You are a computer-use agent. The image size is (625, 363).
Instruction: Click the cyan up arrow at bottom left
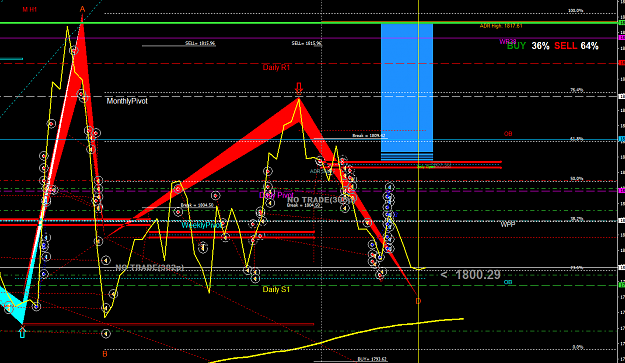22,332
